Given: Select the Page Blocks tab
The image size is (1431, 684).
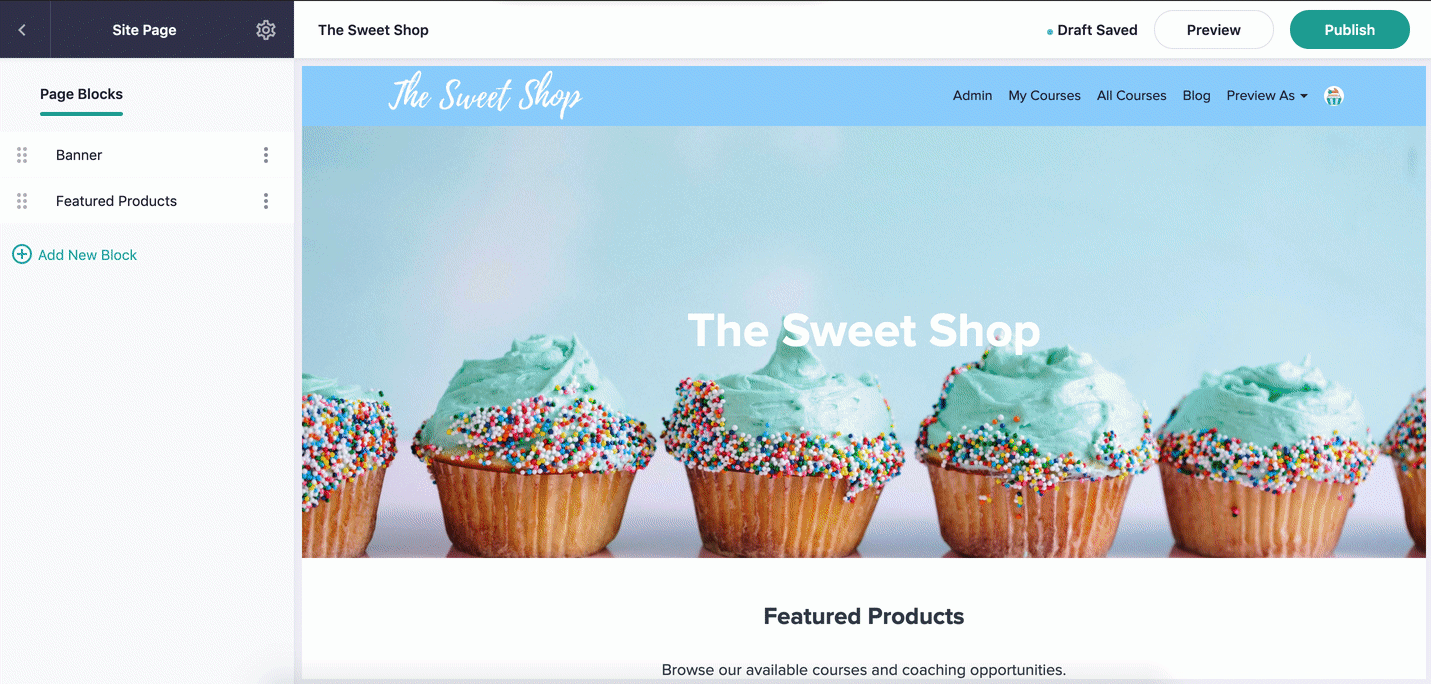Looking at the screenshot, I should click(81, 94).
